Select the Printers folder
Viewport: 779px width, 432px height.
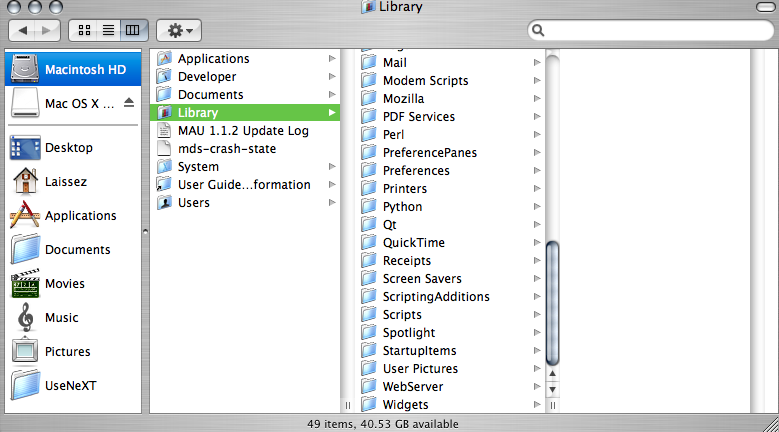click(451, 189)
